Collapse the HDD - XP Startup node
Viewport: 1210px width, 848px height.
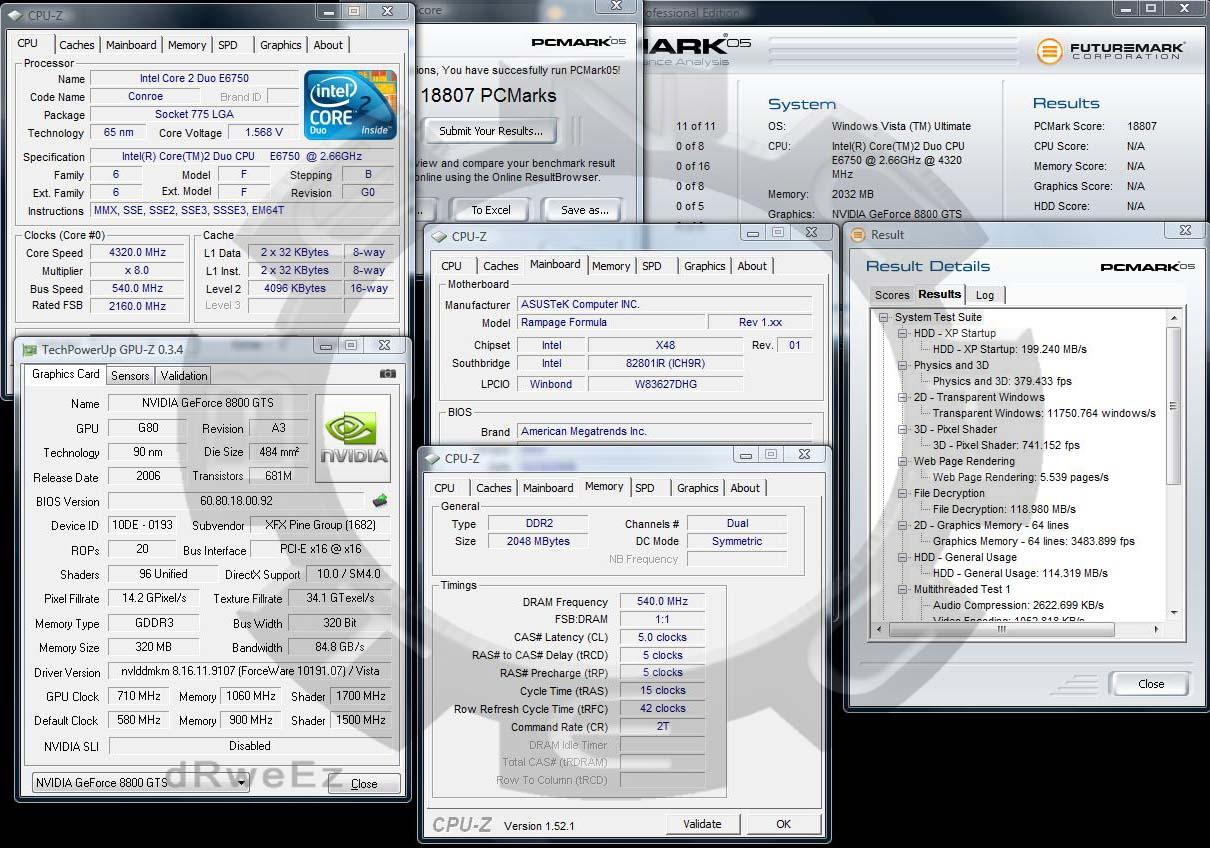902,333
